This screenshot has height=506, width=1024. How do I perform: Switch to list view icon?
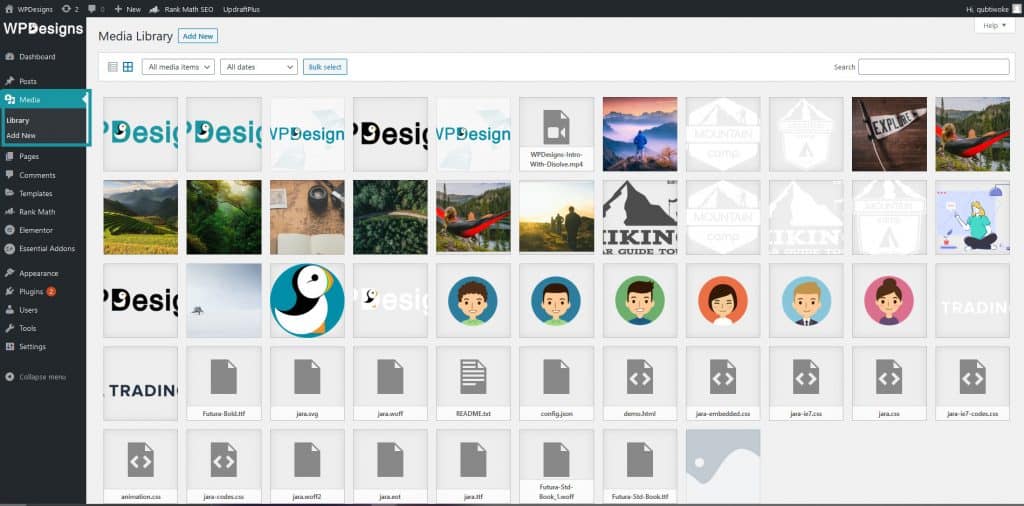click(x=112, y=67)
